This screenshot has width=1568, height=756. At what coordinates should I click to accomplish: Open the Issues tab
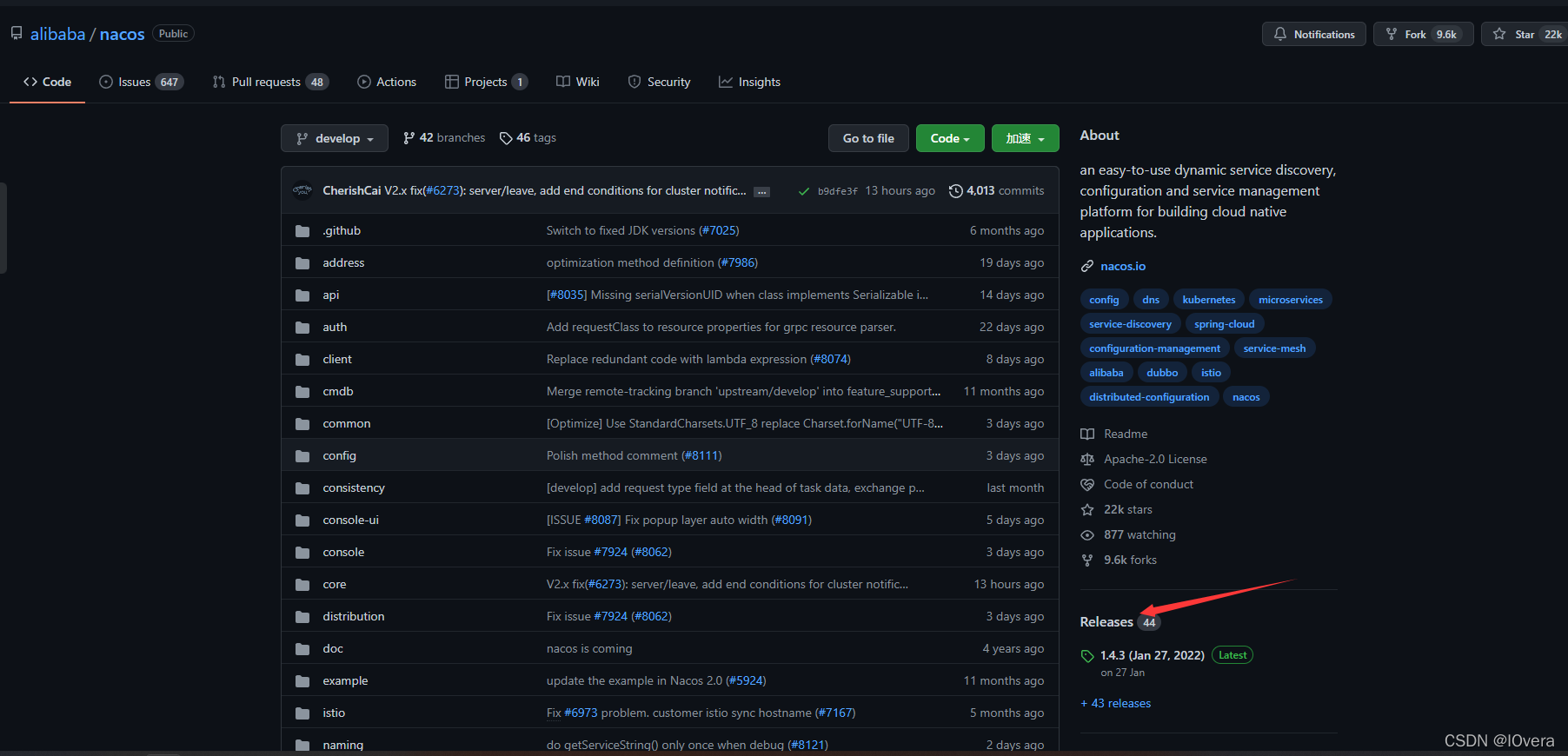click(141, 82)
